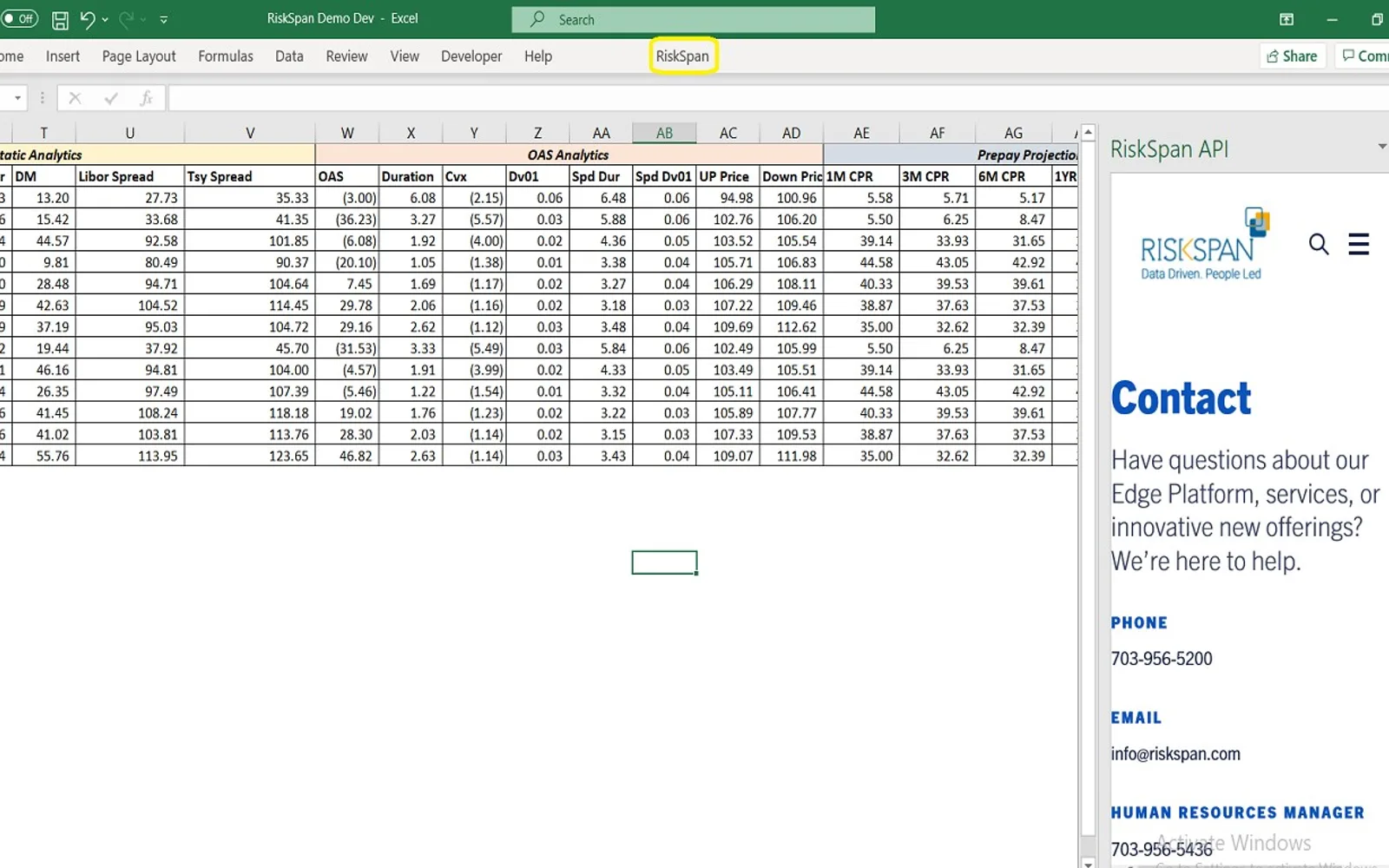1389x868 pixels.
Task: Click the Insert Function fx icon
Action: (x=146, y=98)
